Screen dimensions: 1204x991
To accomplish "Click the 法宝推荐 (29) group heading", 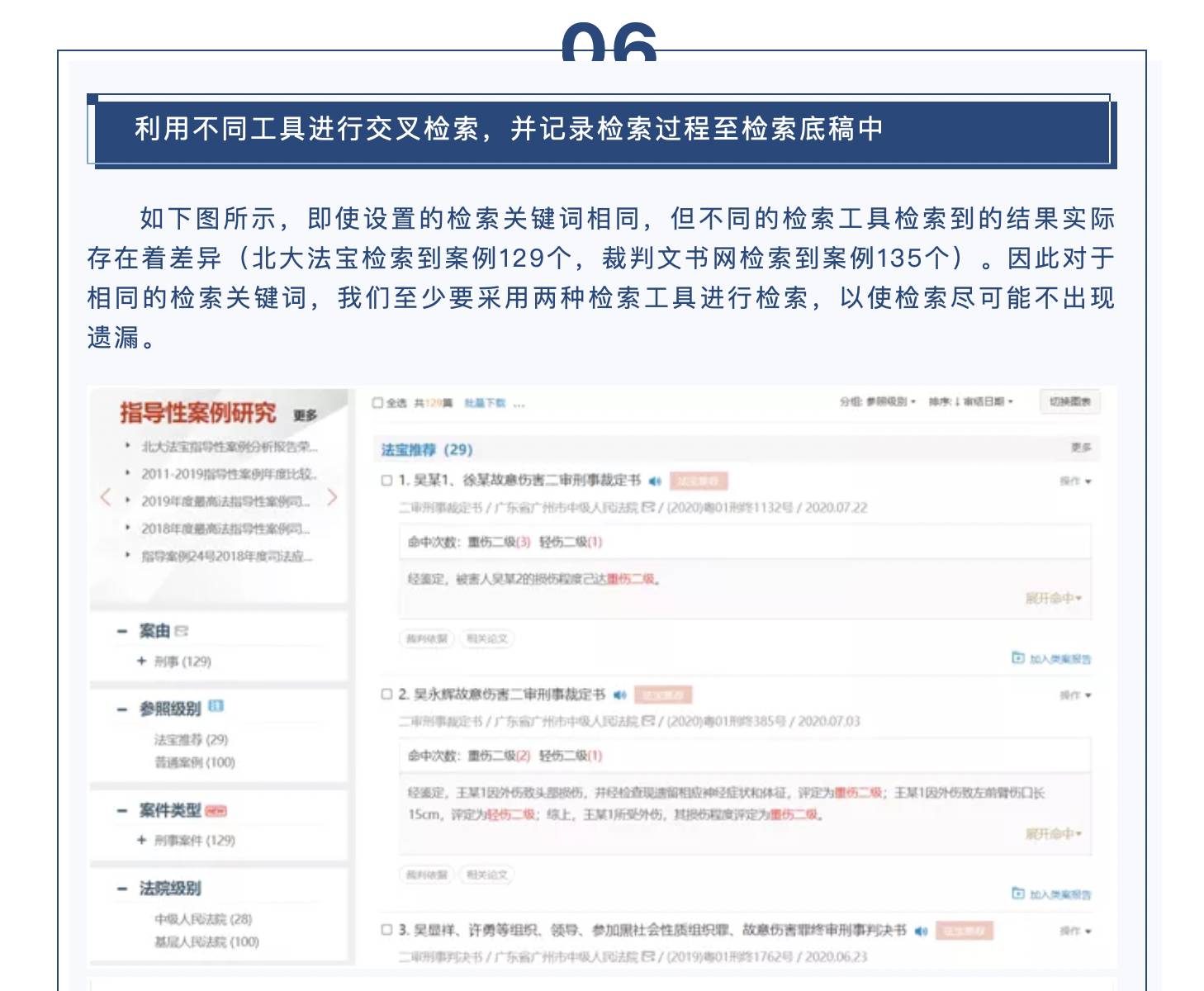I will click(x=426, y=449).
